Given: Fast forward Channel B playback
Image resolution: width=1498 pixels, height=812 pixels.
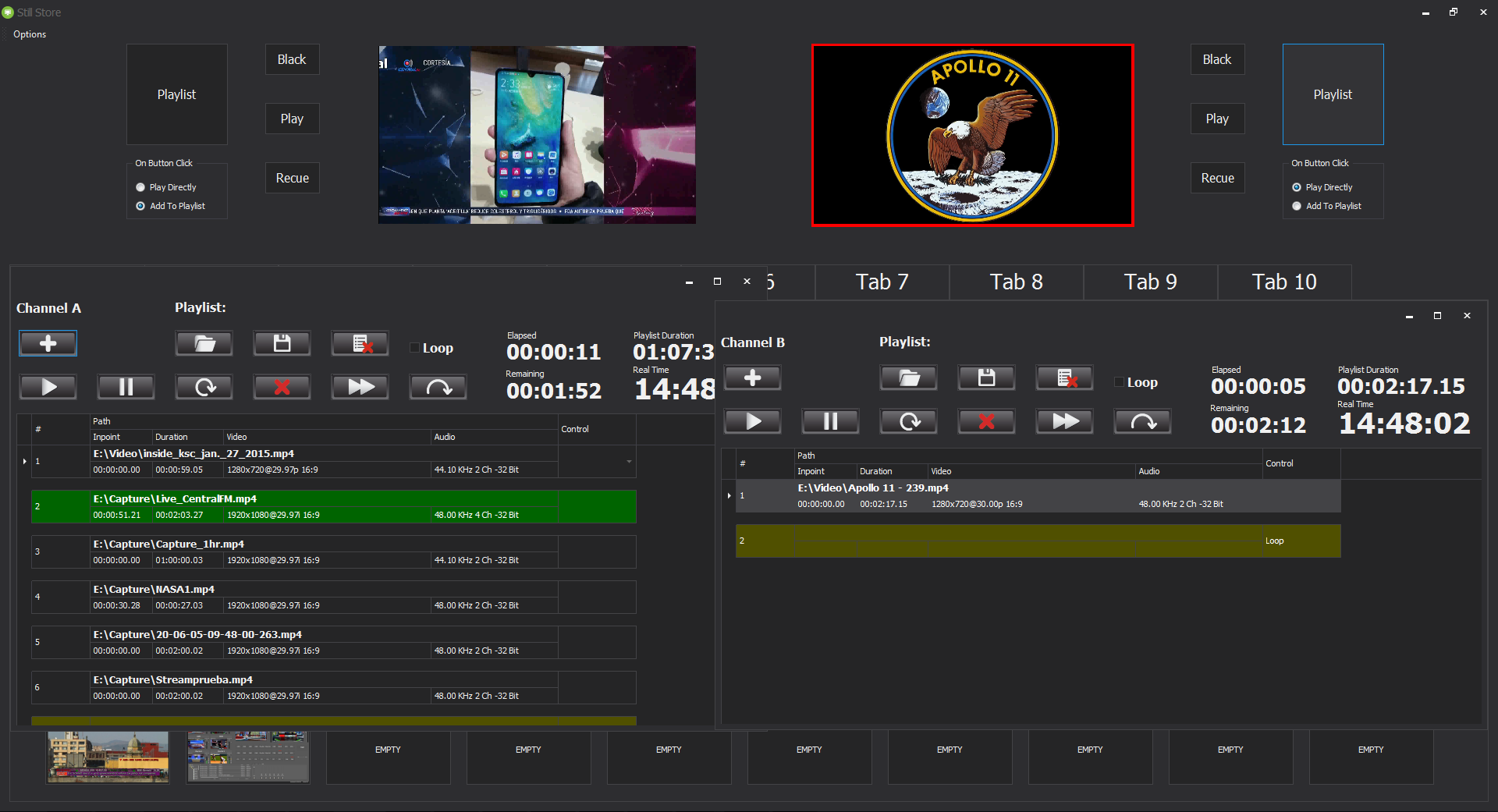Looking at the screenshot, I should pyautogui.click(x=1064, y=421).
